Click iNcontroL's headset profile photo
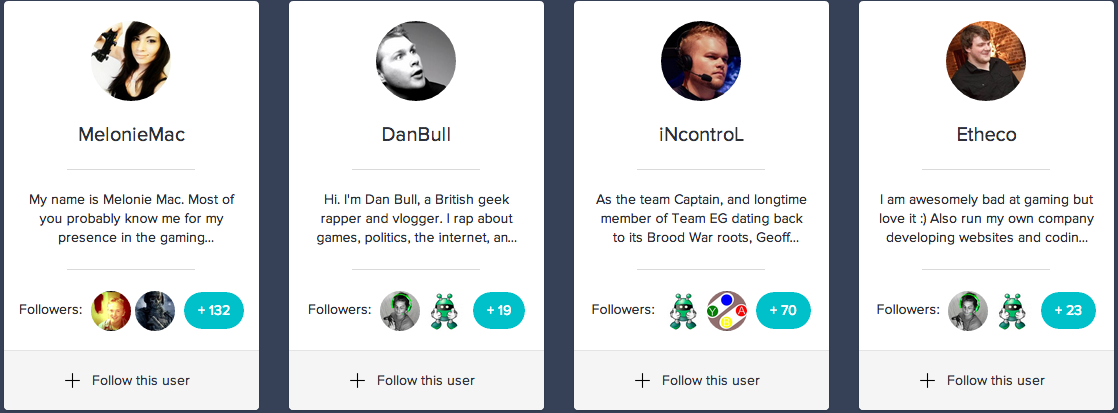Screen dimensions: 1118x413 [700, 62]
